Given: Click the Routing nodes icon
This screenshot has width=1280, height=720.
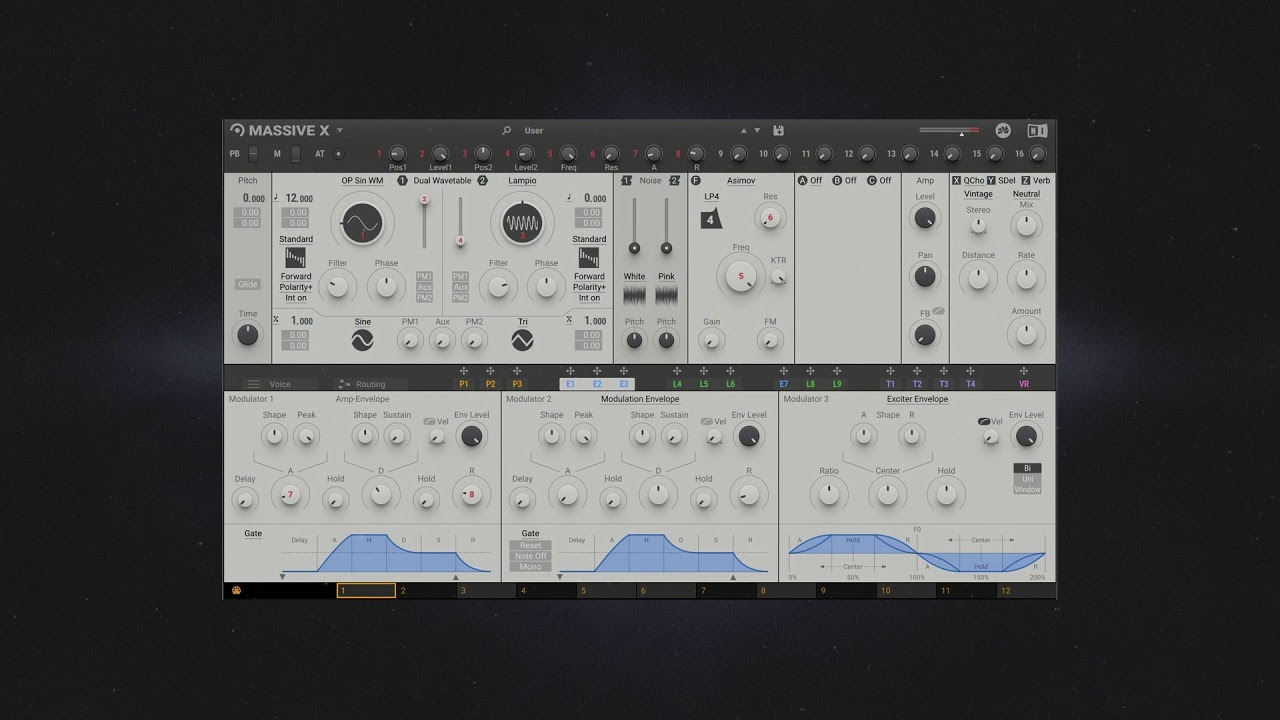Looking at the screenshot, I should 344,384.
